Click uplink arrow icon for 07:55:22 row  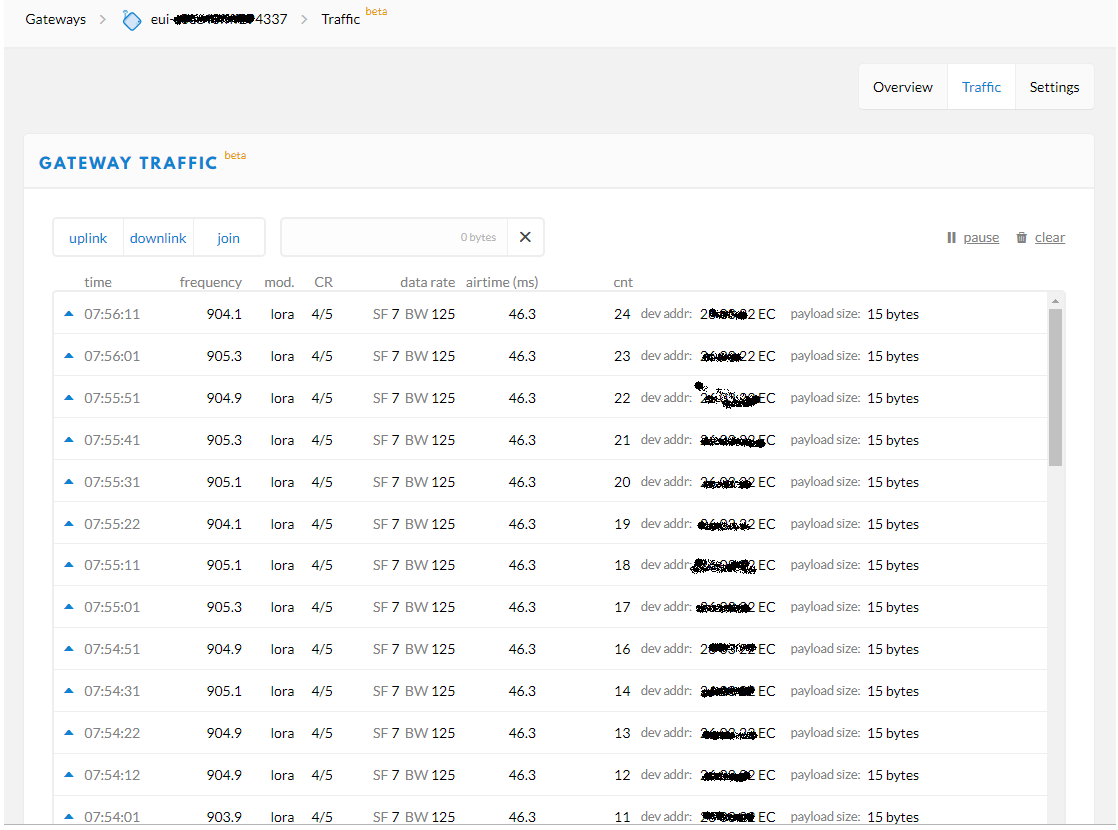point(69,524)
